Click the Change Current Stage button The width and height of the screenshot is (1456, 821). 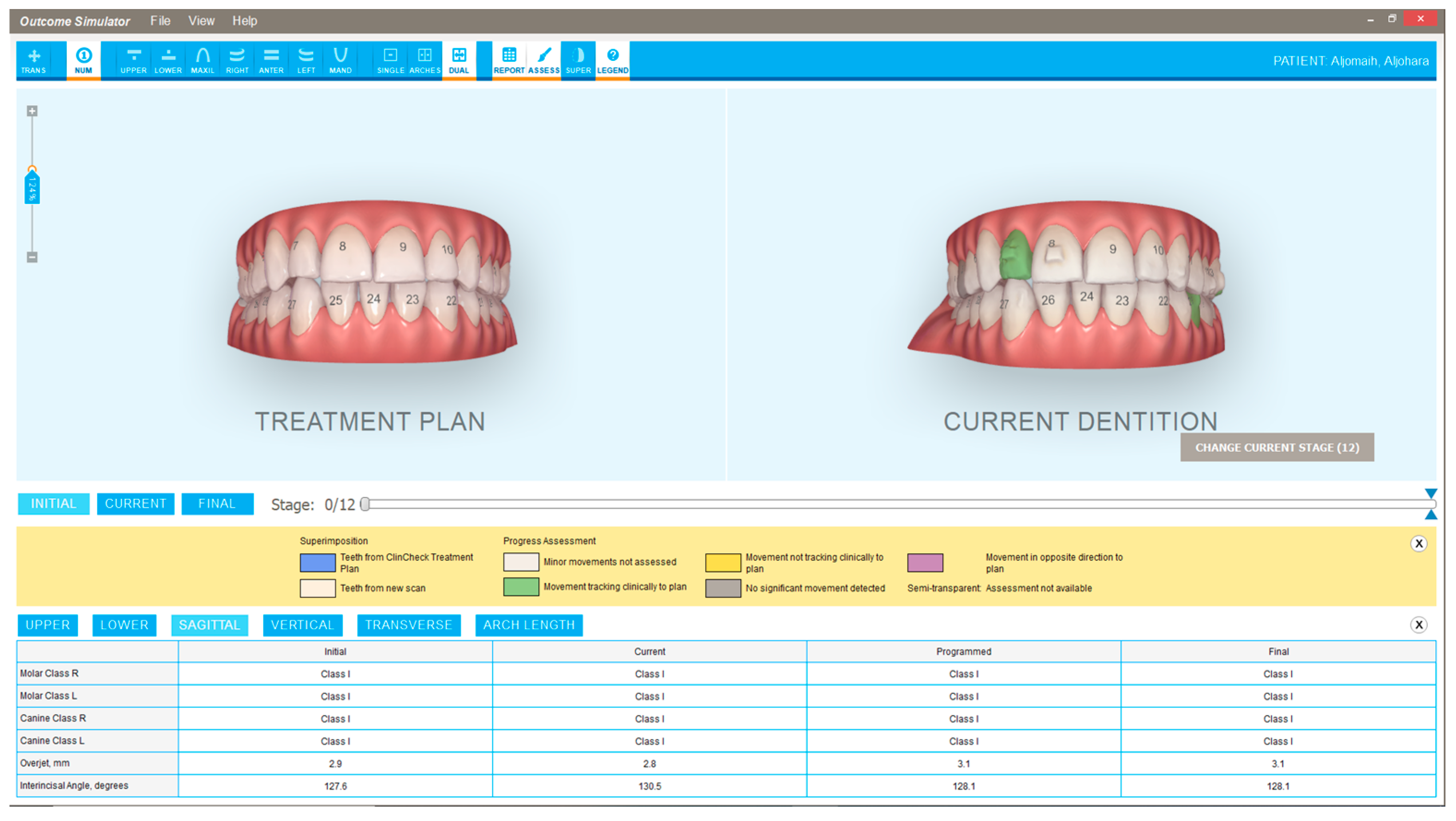point(1277,447)
